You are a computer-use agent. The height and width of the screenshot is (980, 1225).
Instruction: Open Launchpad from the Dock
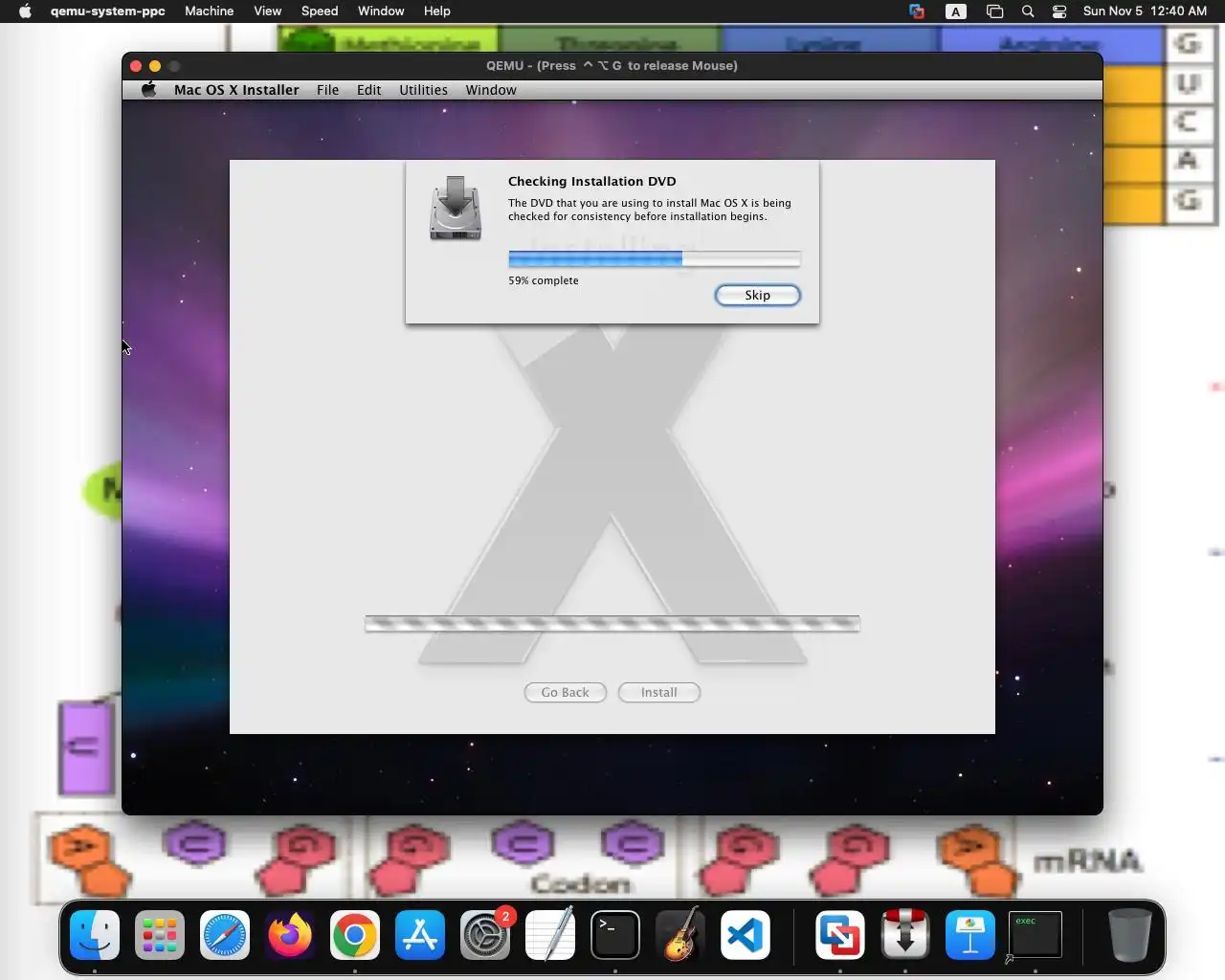[x=160, y=934]
